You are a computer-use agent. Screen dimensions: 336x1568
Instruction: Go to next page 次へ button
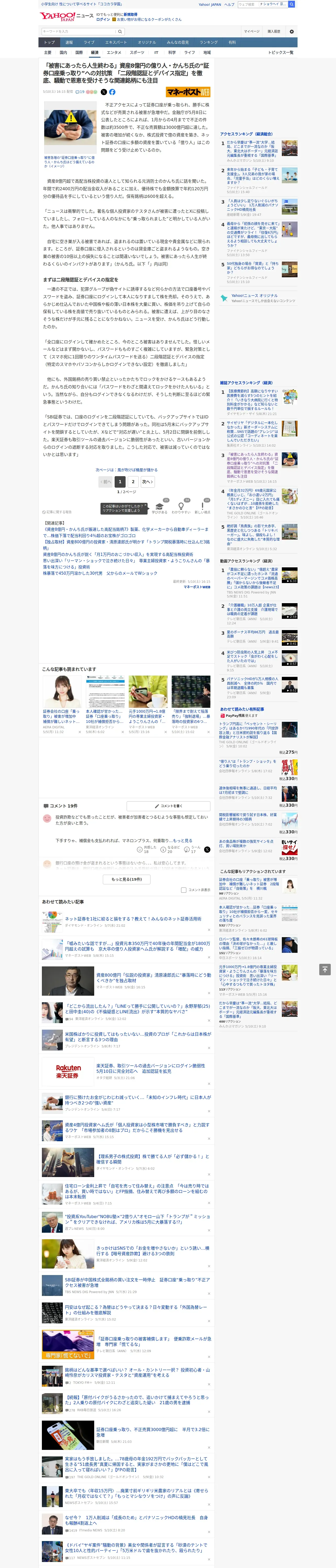(147, 481)
